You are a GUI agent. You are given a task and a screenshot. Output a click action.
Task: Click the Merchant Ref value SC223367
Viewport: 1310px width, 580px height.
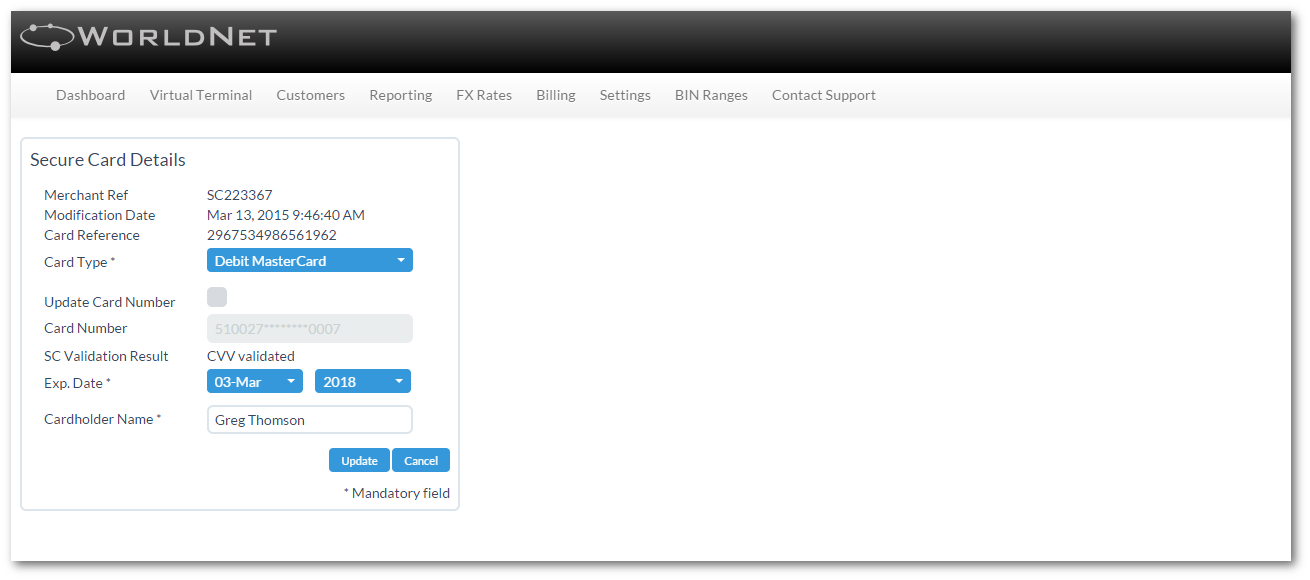tap(239, 196)
